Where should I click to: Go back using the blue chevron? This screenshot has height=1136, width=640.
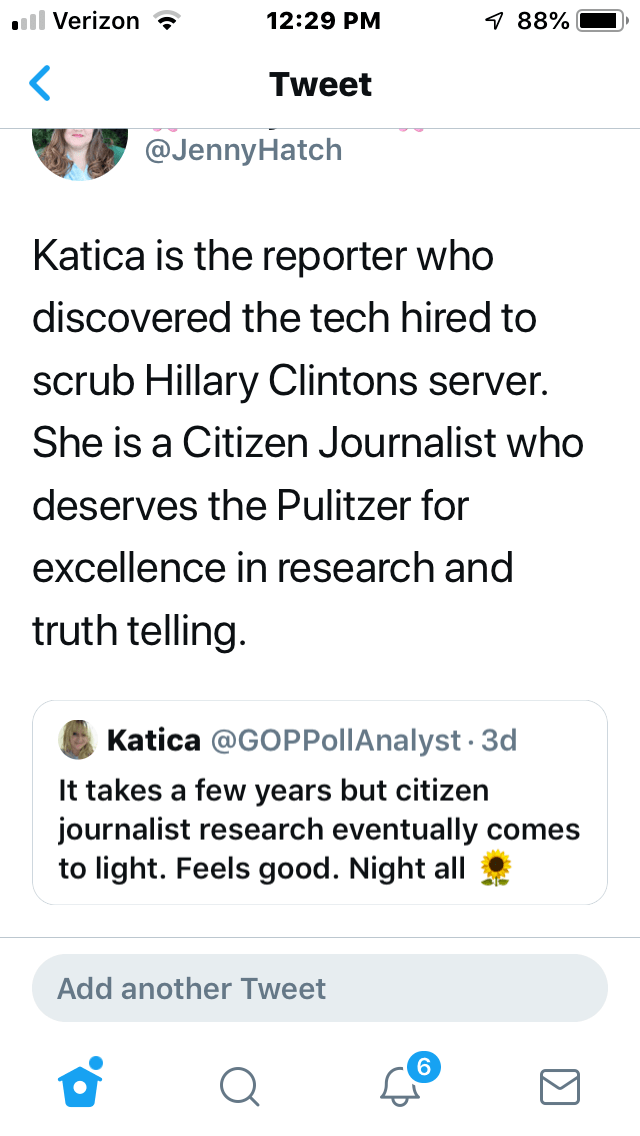click(x=40, y=84)
